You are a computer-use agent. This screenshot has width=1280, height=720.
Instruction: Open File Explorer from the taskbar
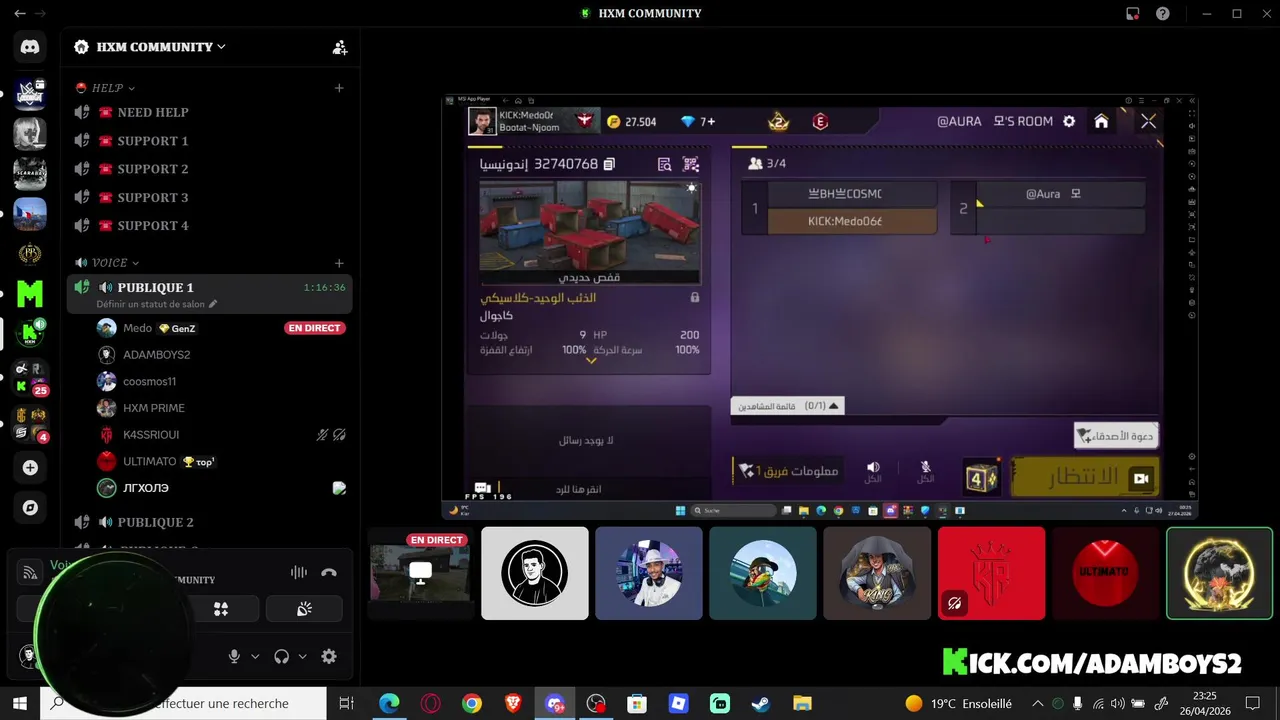point(802,703)
